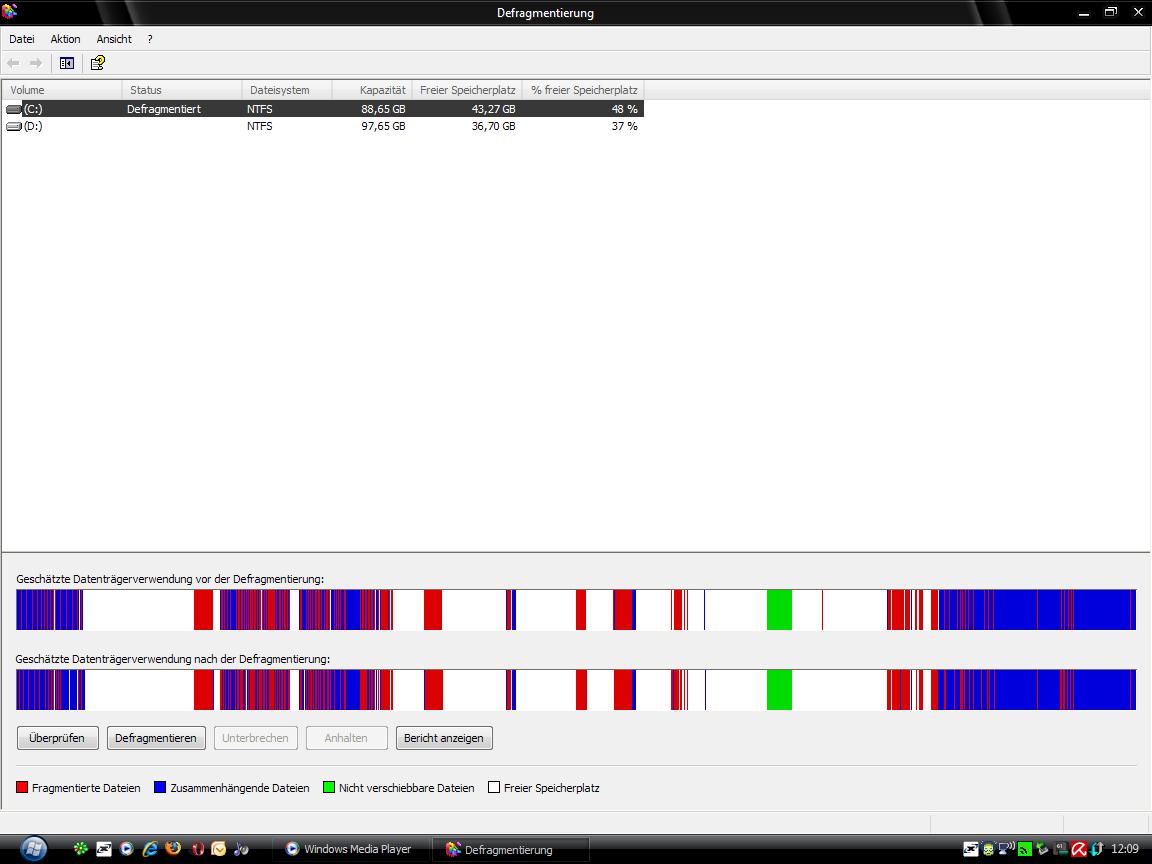Open the Windows Start orb
1152x864 pixels.
(33, 848)
